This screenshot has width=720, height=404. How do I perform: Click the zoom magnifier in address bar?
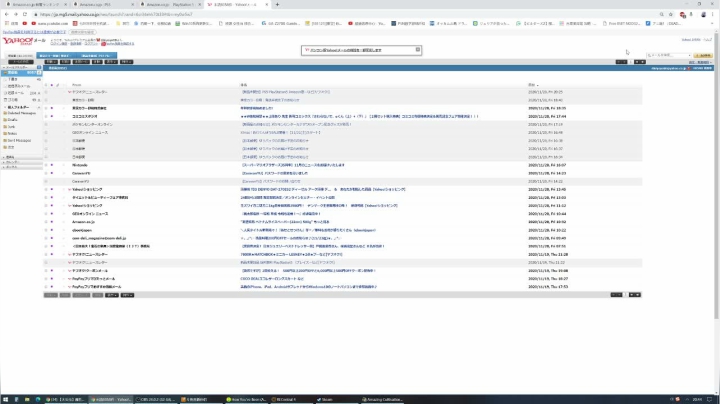tap(662, 14)
